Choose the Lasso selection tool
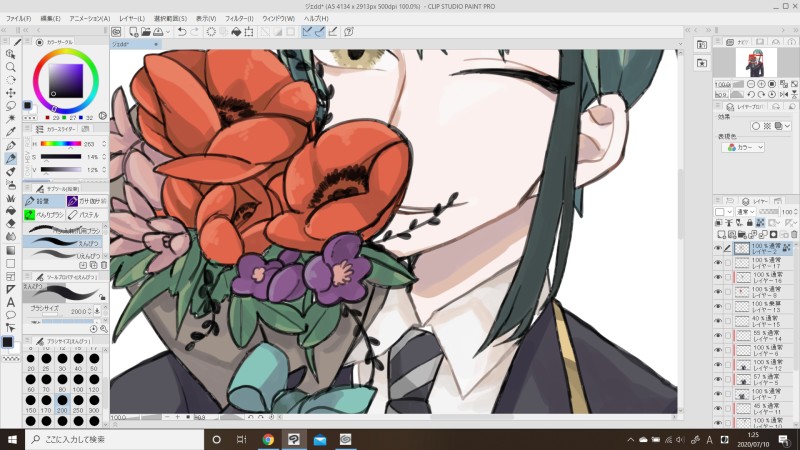The image size is (800, 450). 10,106
